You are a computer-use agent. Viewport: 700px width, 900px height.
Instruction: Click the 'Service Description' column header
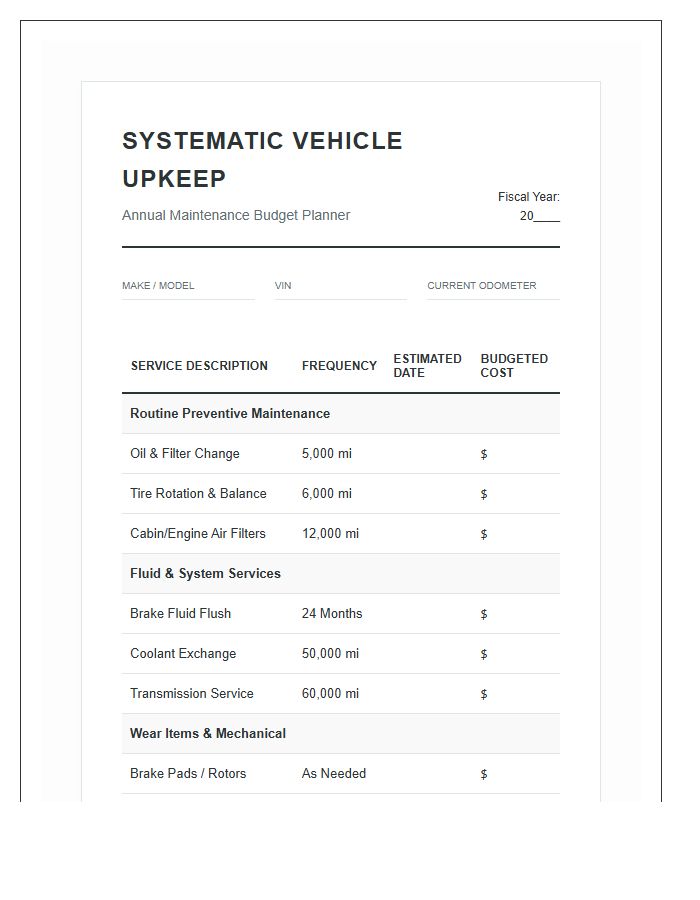199,366
